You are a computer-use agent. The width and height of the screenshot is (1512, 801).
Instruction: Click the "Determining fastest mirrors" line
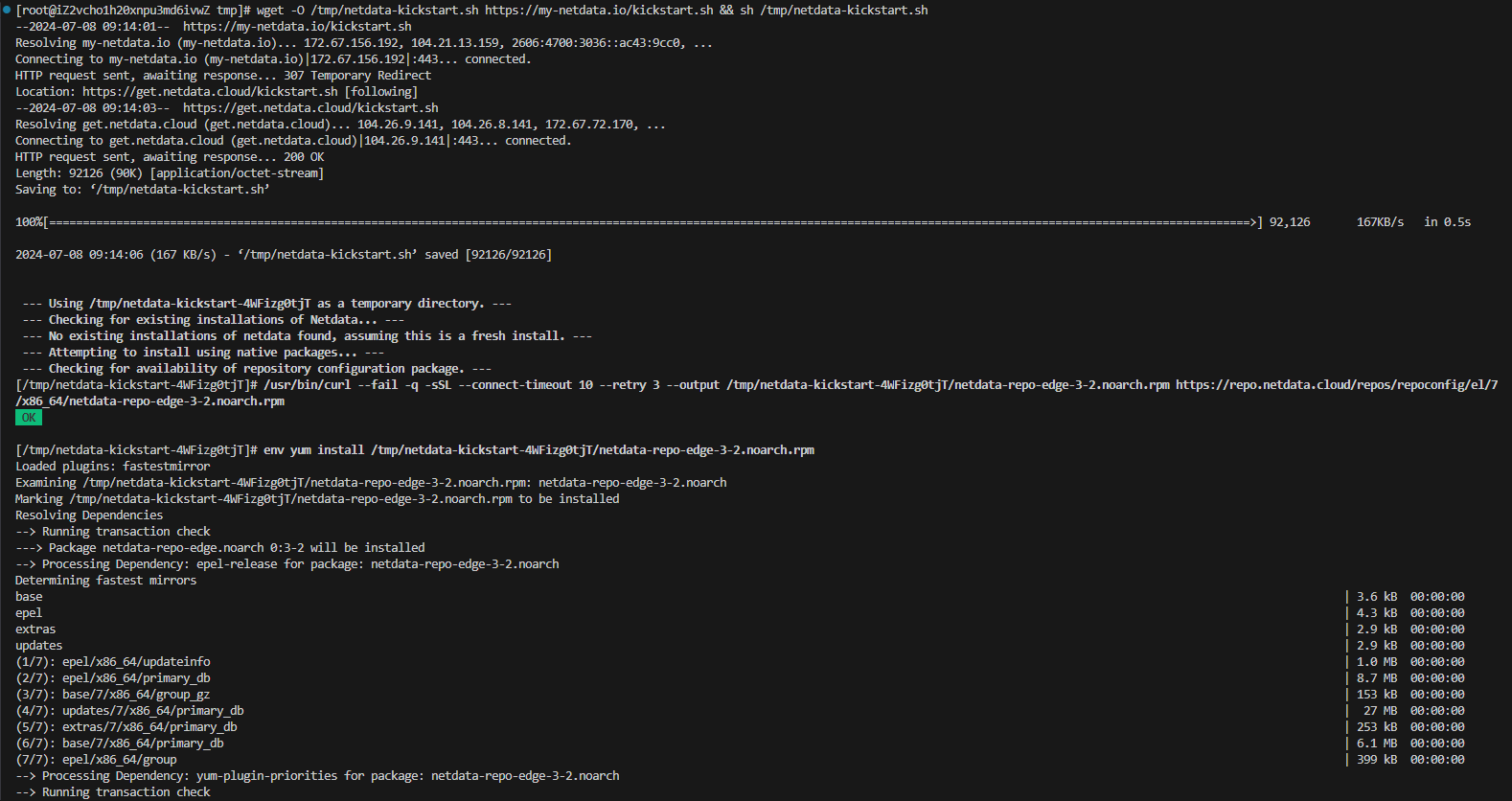(x=105, y=581)
